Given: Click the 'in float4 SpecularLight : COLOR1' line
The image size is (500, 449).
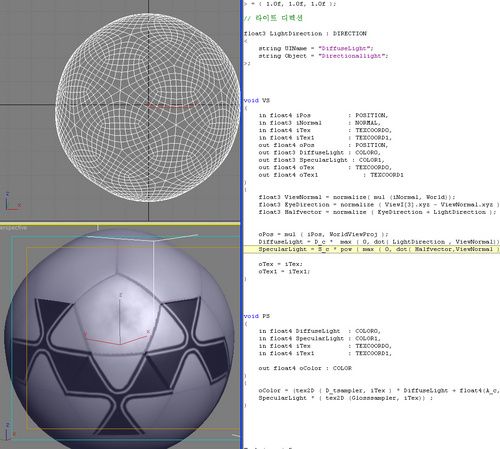Looking at the screenshot, I should coord(320,338).
